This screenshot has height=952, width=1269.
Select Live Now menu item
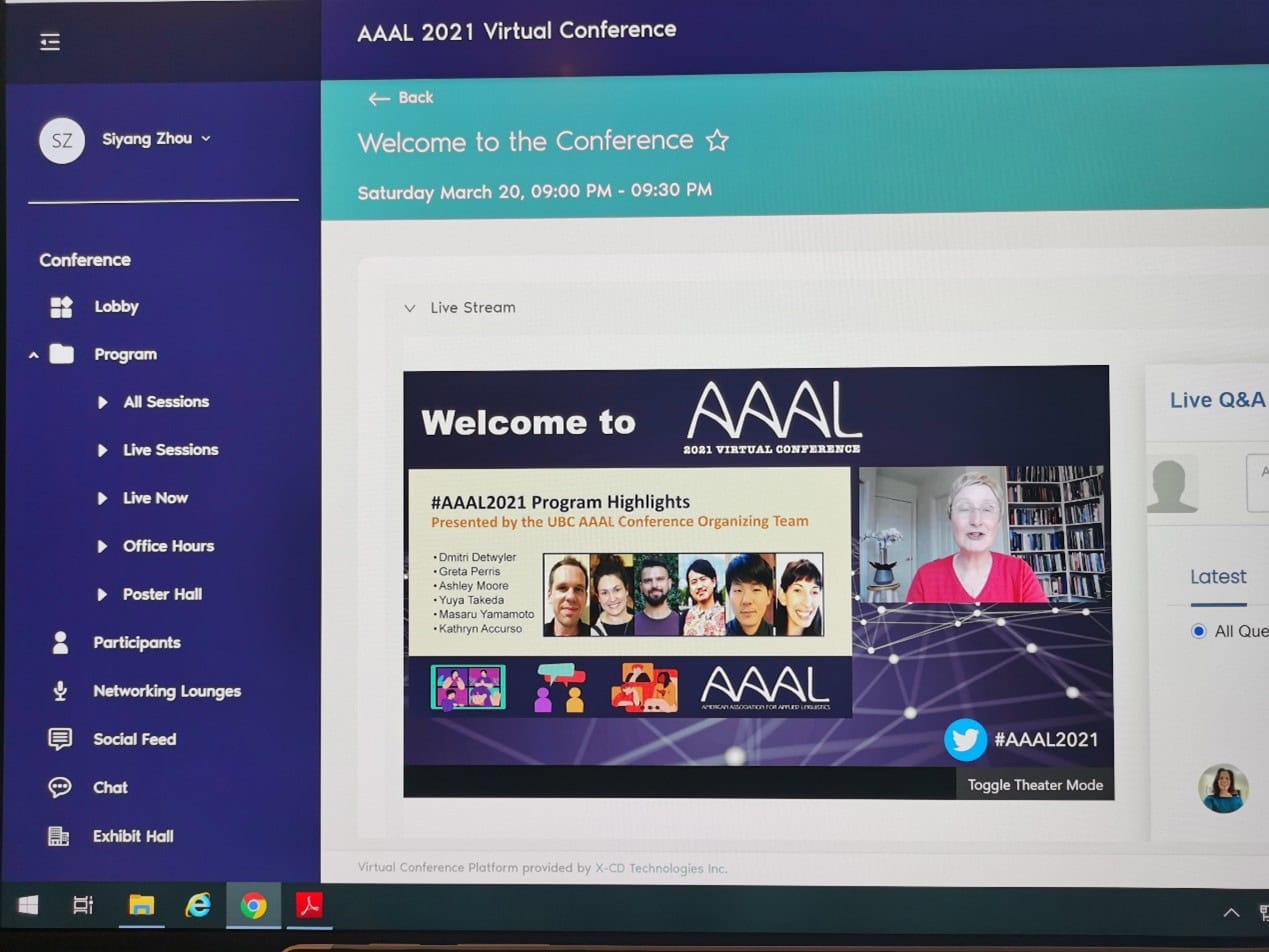click(x=155, y=498)
